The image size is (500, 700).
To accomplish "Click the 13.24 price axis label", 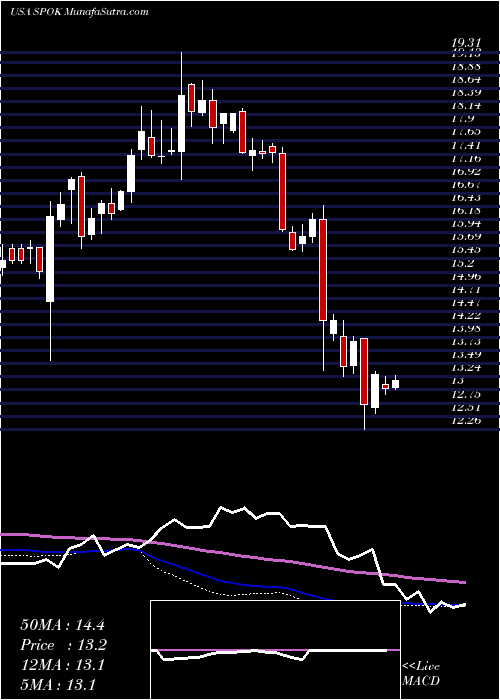I will pyautogui.click(x=466, y=367).
